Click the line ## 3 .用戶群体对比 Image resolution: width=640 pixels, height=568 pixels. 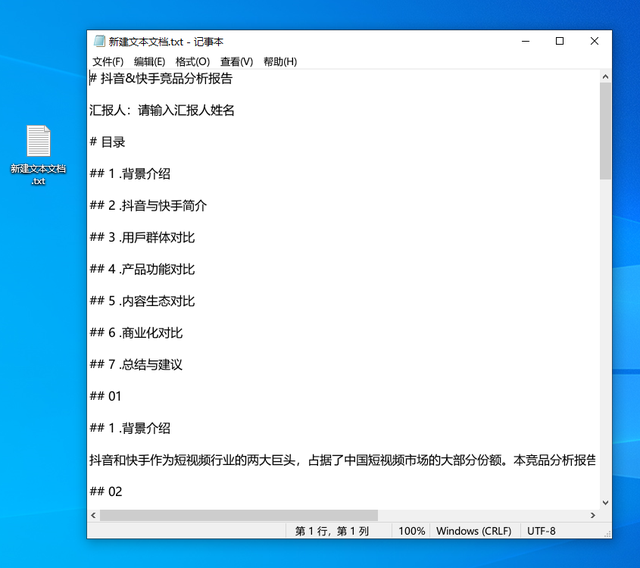tap(142, 237)
